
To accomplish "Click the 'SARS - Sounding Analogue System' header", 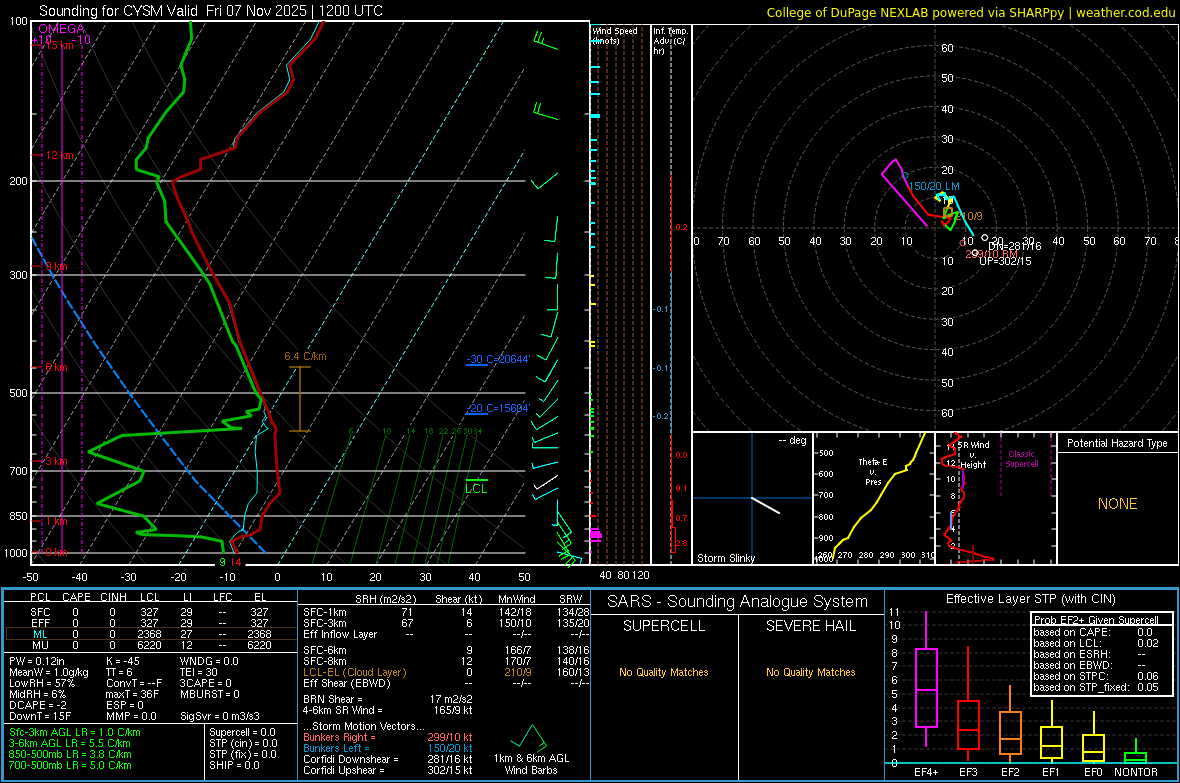I will click(x=737, y=602).
